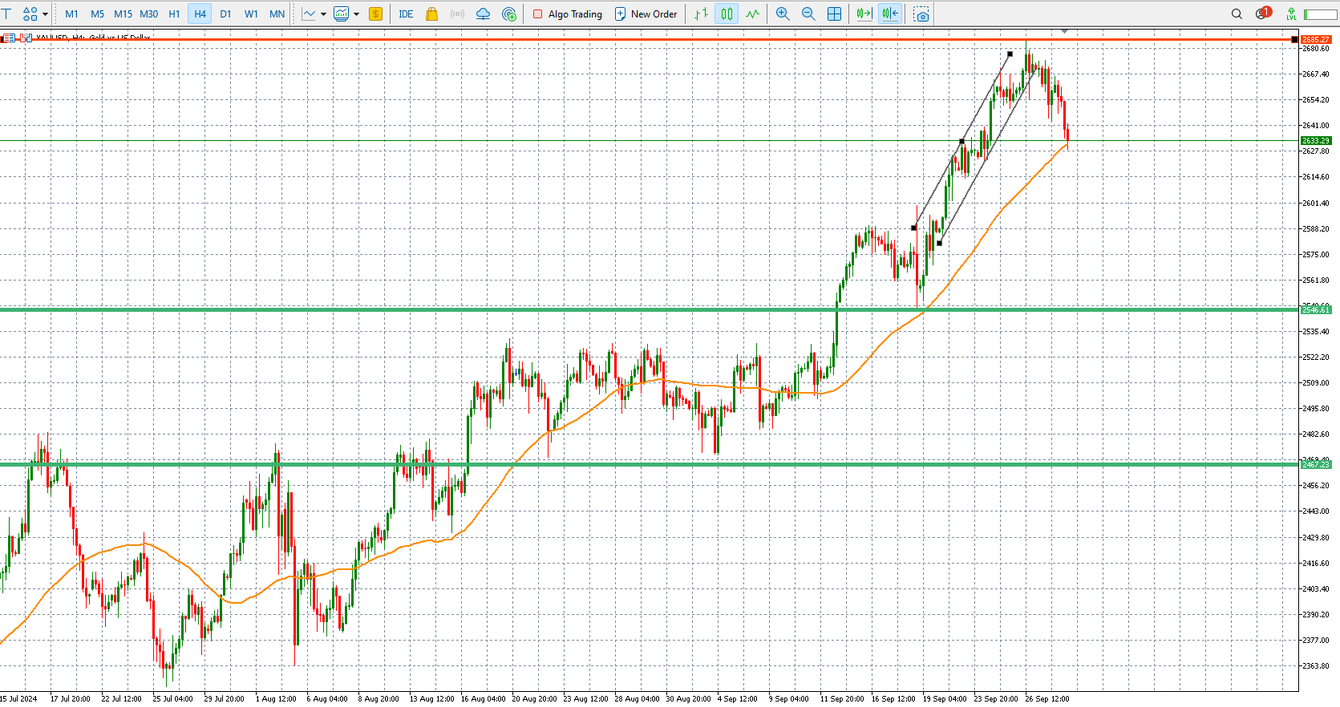The image size is (1340, 707).
Task: Click the New Order button
Action: point(646,13)
